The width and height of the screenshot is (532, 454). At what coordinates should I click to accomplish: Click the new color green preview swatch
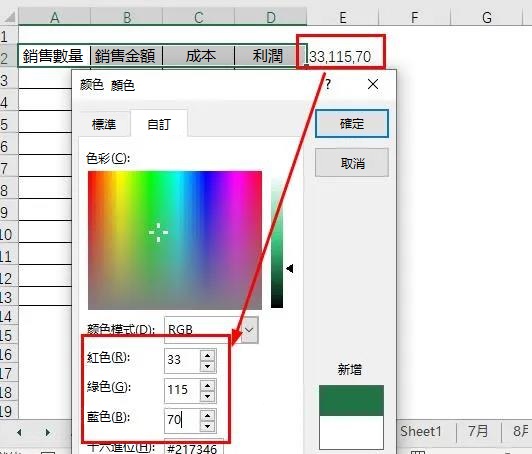click(351, 400)
